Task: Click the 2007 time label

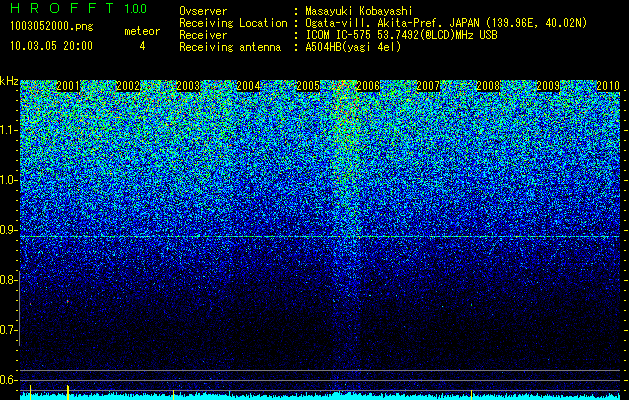Action: [428, 86]
